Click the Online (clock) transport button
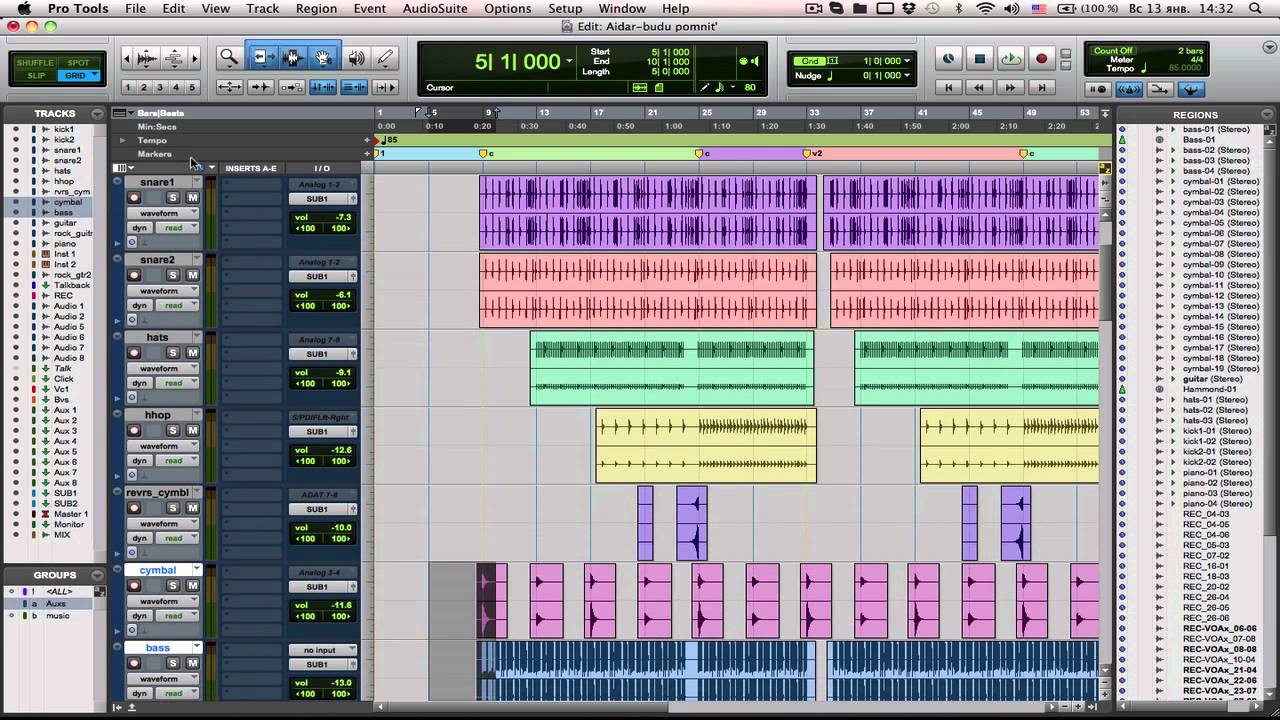This screenshot has height=720, width=1280. tap(949, 59)
